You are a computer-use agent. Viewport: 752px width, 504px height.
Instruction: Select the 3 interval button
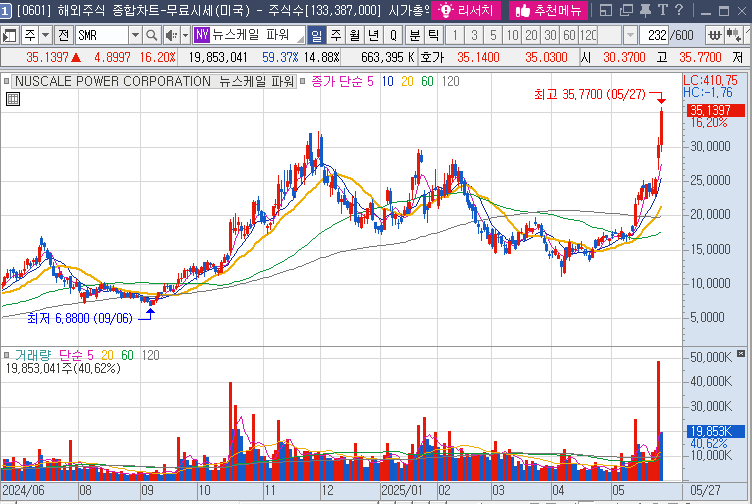pos(474,35)
